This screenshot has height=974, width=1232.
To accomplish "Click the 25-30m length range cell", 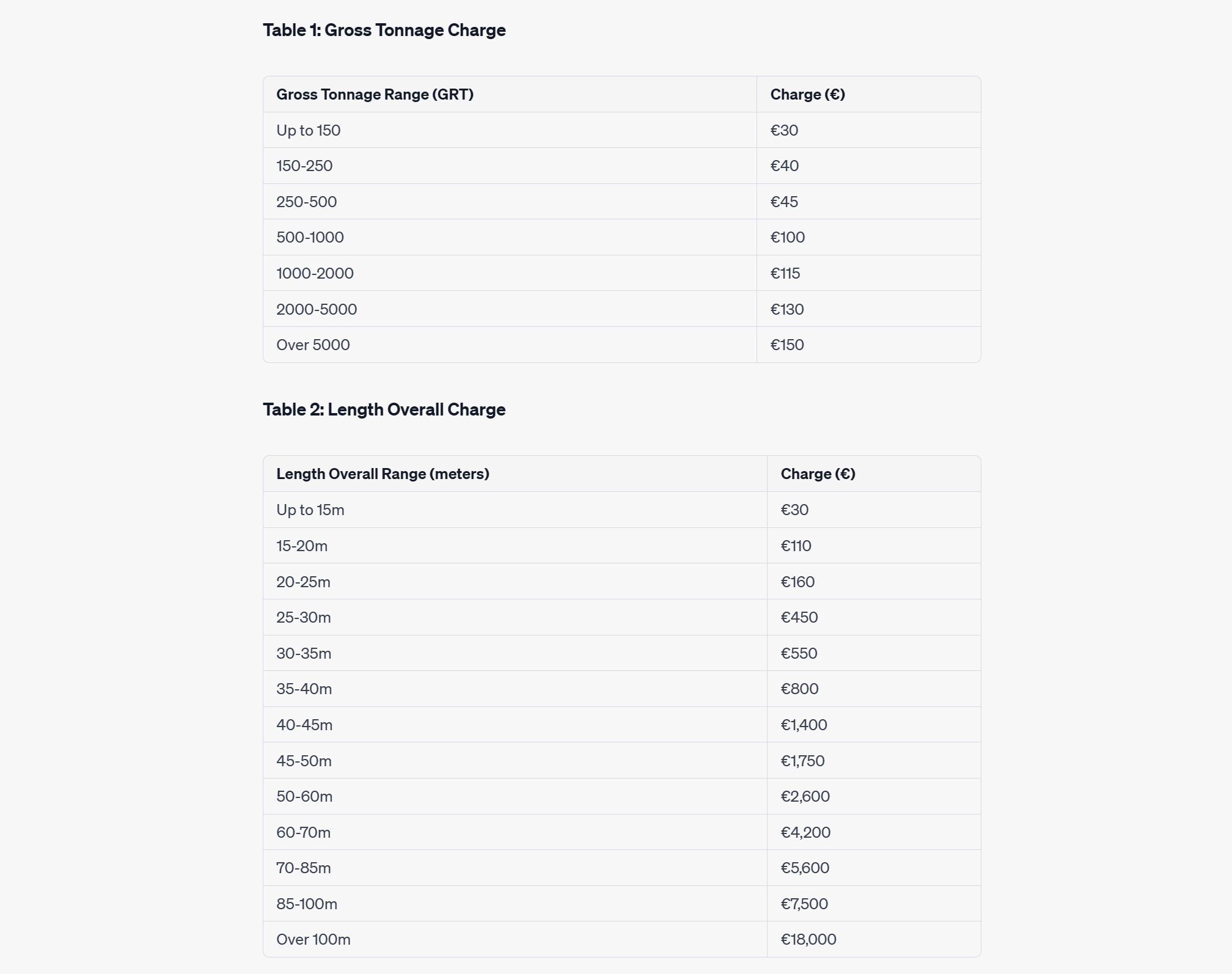I will coord(515,617).
